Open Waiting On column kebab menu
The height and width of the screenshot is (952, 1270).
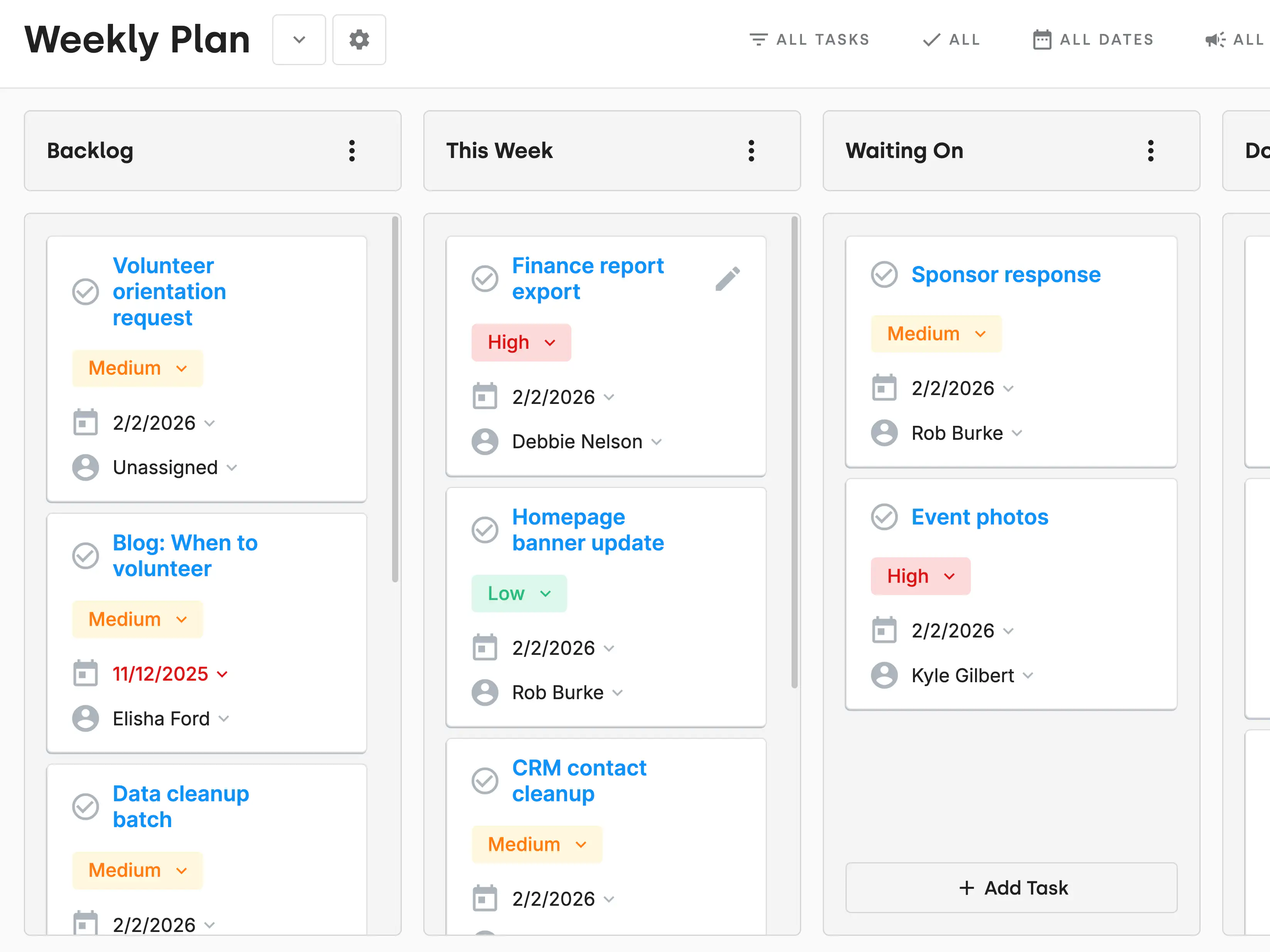tap(1150, 151)
